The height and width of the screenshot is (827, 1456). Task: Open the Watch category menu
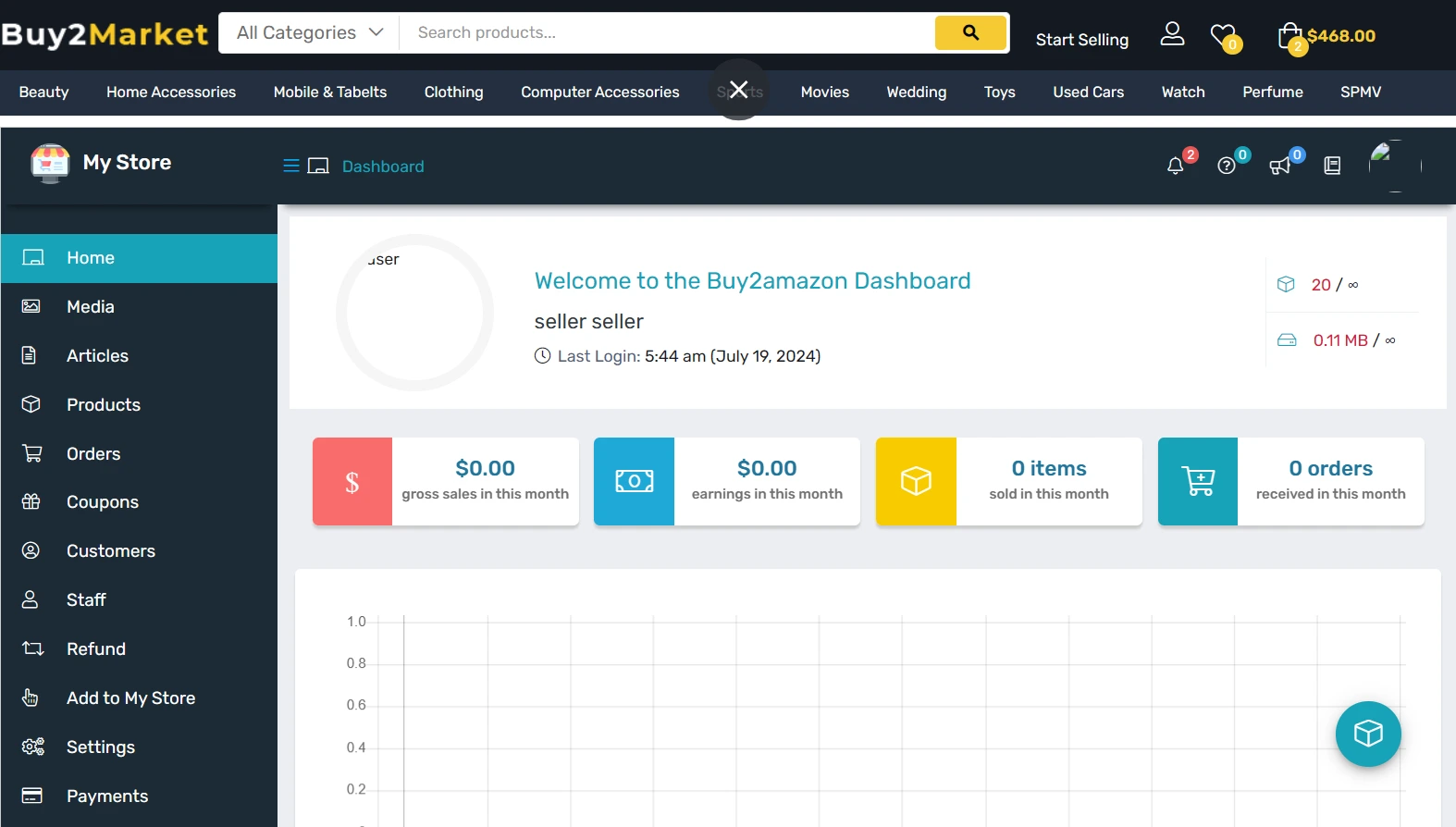1183,92
